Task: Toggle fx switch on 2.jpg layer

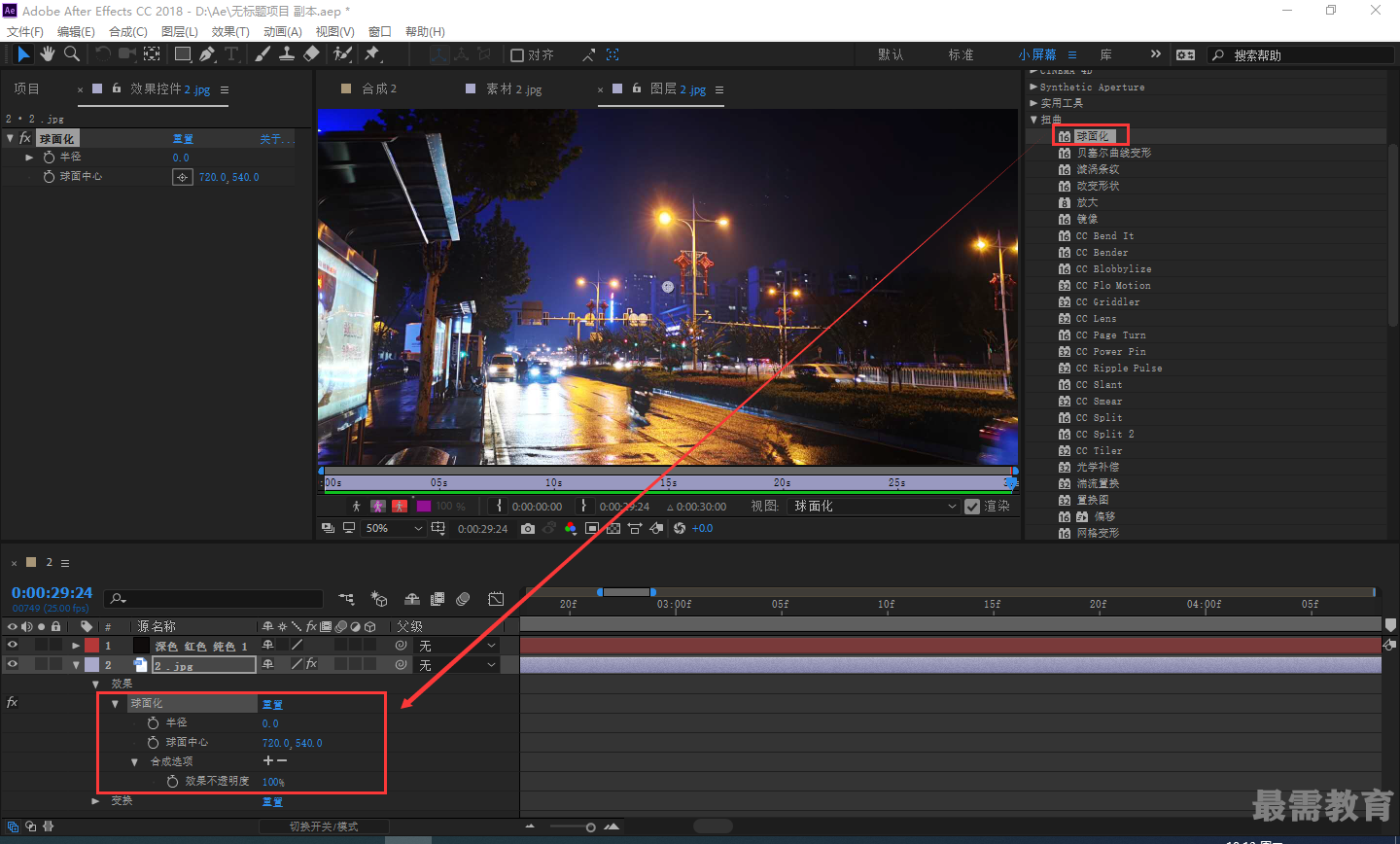Action: pos(311,664)
